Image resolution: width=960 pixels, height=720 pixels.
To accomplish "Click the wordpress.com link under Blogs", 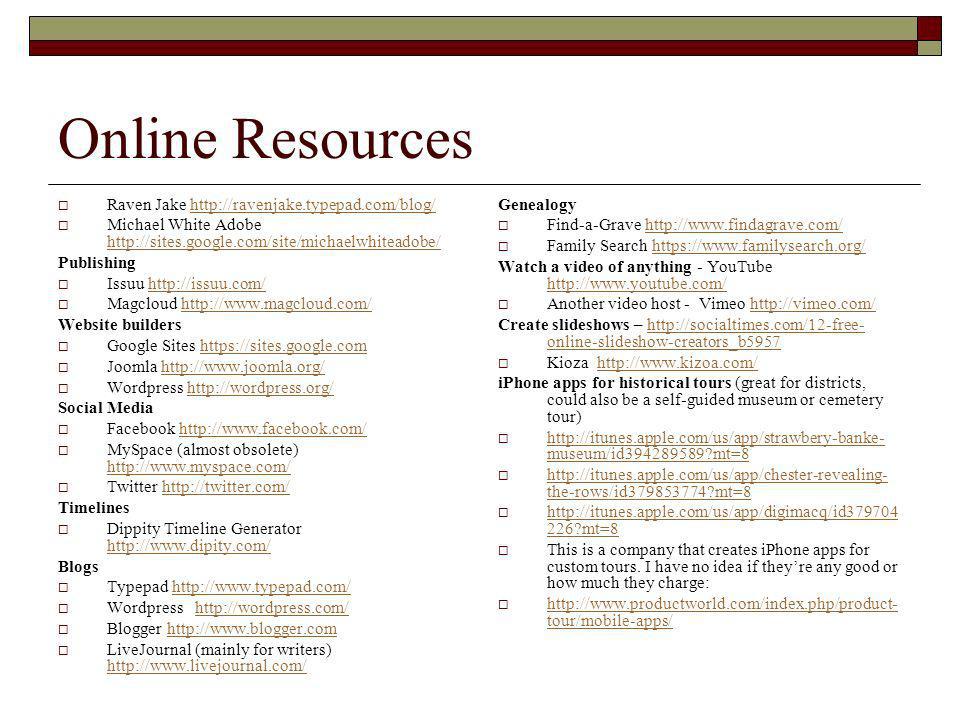I will coord(271,608).
